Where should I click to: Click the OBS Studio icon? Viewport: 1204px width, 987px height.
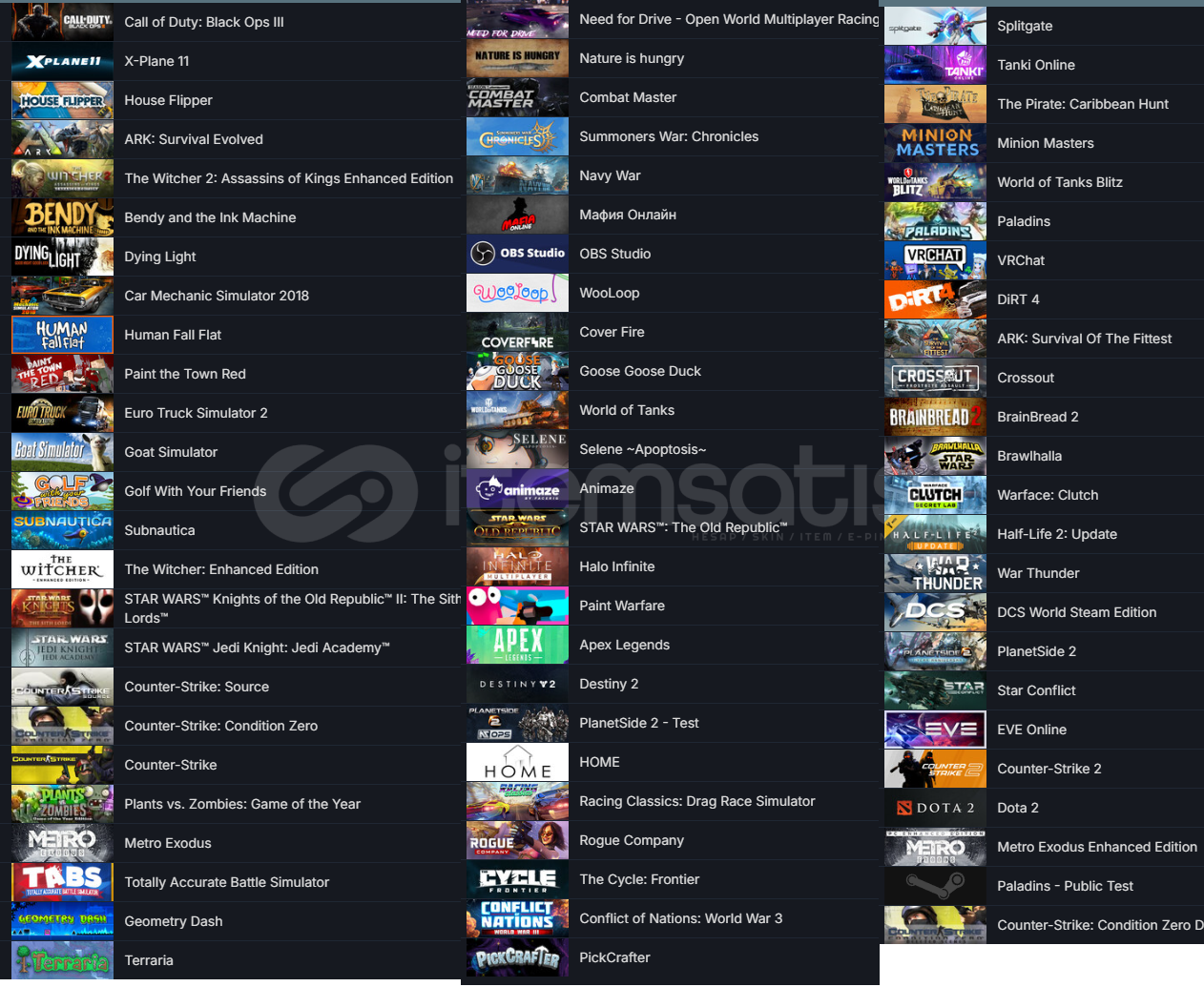[x=517, y=254]
